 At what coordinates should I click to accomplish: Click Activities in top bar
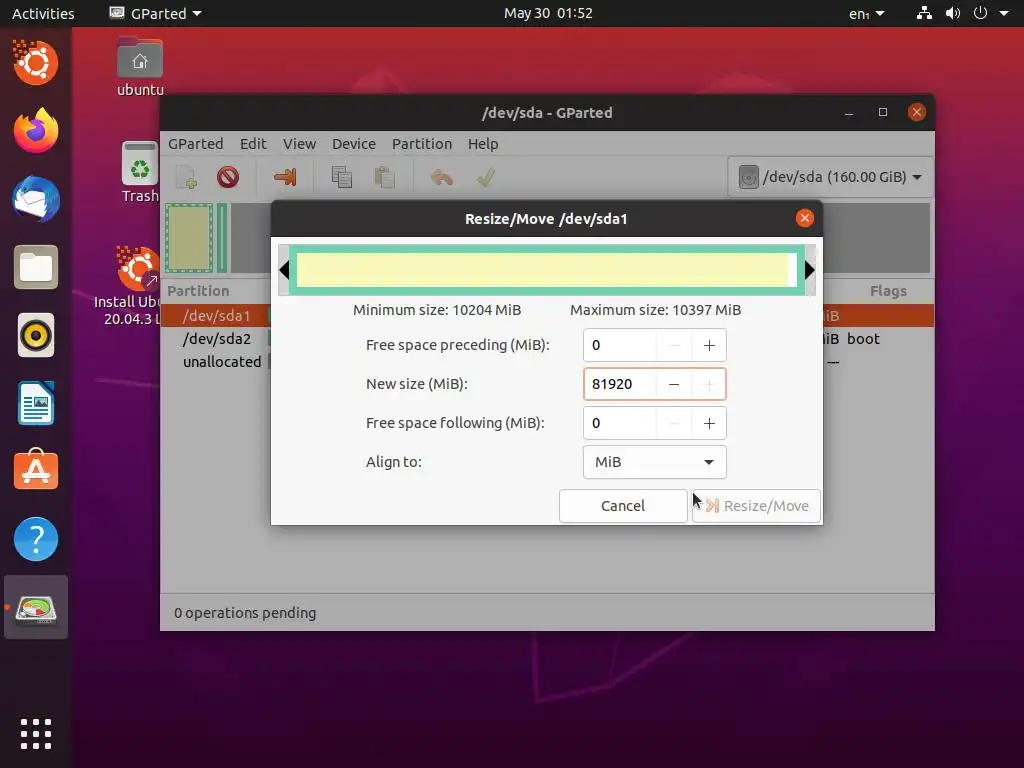click(43, 13)
